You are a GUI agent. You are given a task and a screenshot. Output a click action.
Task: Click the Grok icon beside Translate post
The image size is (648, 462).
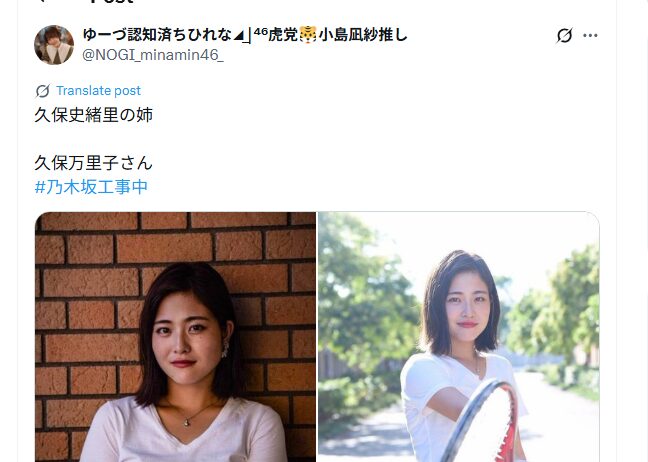pos(43,91)
